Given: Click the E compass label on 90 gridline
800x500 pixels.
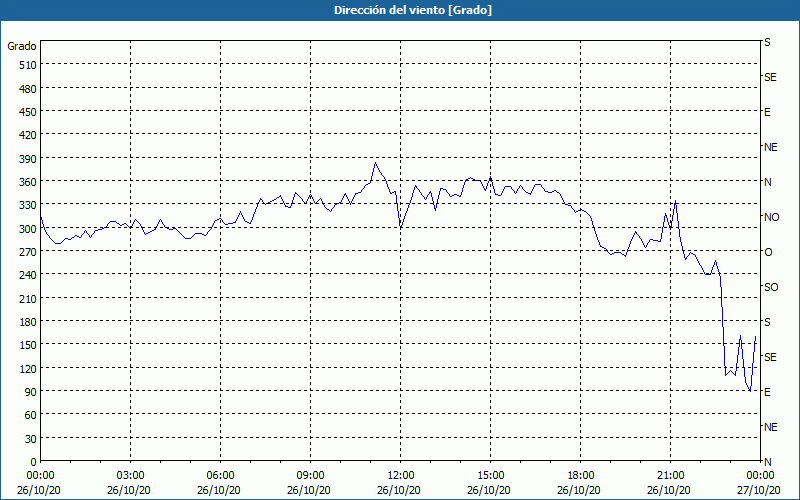Looking at the screenshot, I should point(767,392).
